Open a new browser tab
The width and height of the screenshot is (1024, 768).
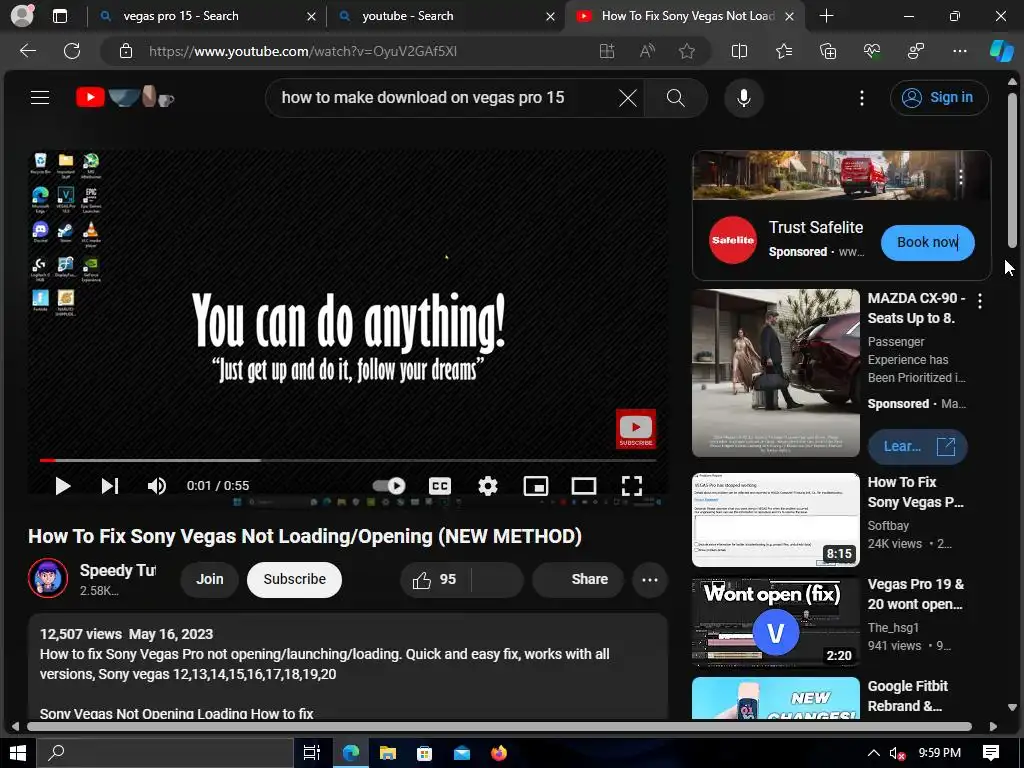tap(826, 16)
